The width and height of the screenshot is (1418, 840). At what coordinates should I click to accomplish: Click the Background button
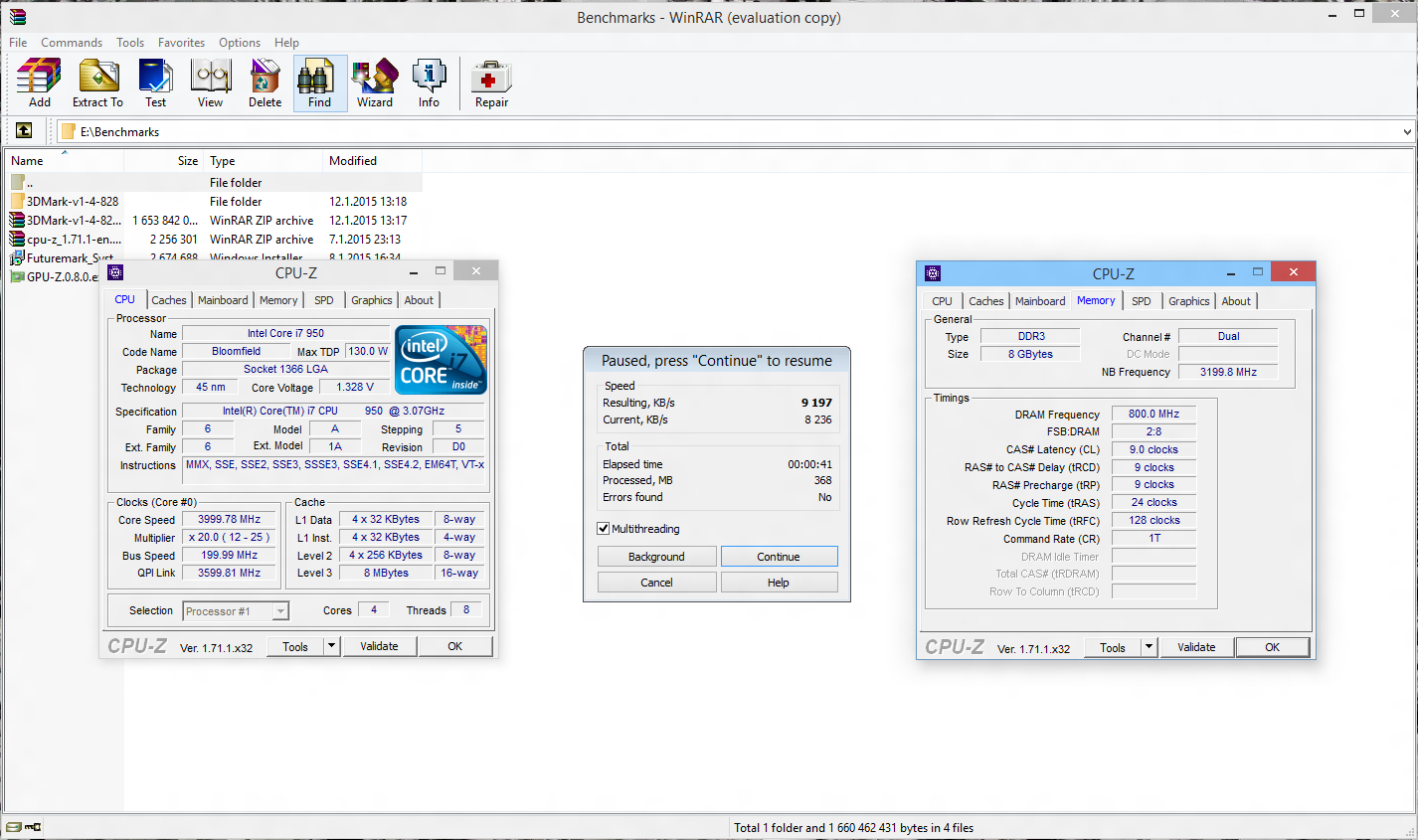pos(656,557)
